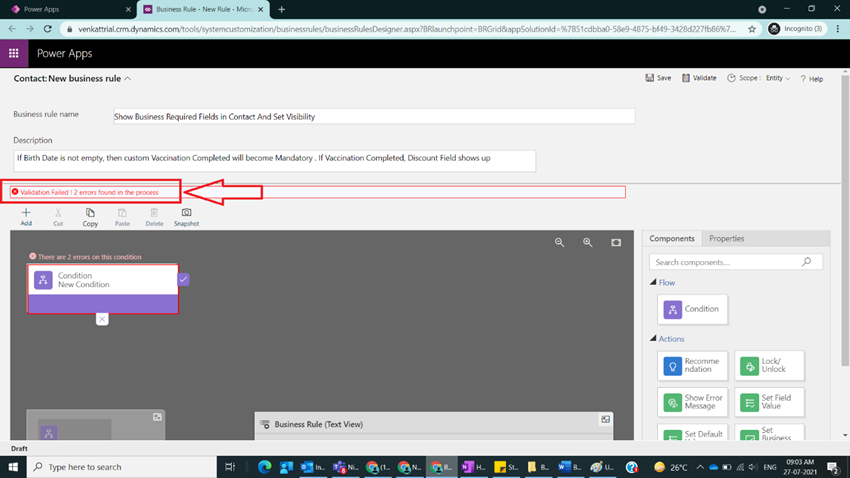Open Microsoft Edge from the taskbar

point(265,467)
